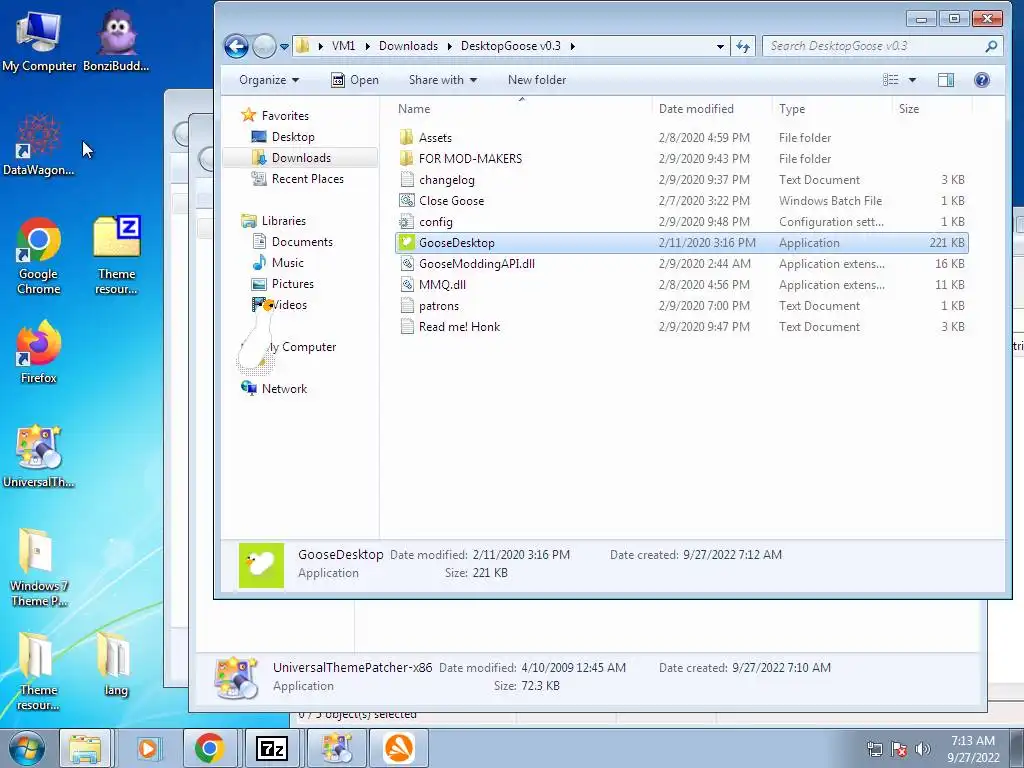This screenshot has height=768, width=1024.
Task: Select Music library in navigation pane
Action: [278, 263]
